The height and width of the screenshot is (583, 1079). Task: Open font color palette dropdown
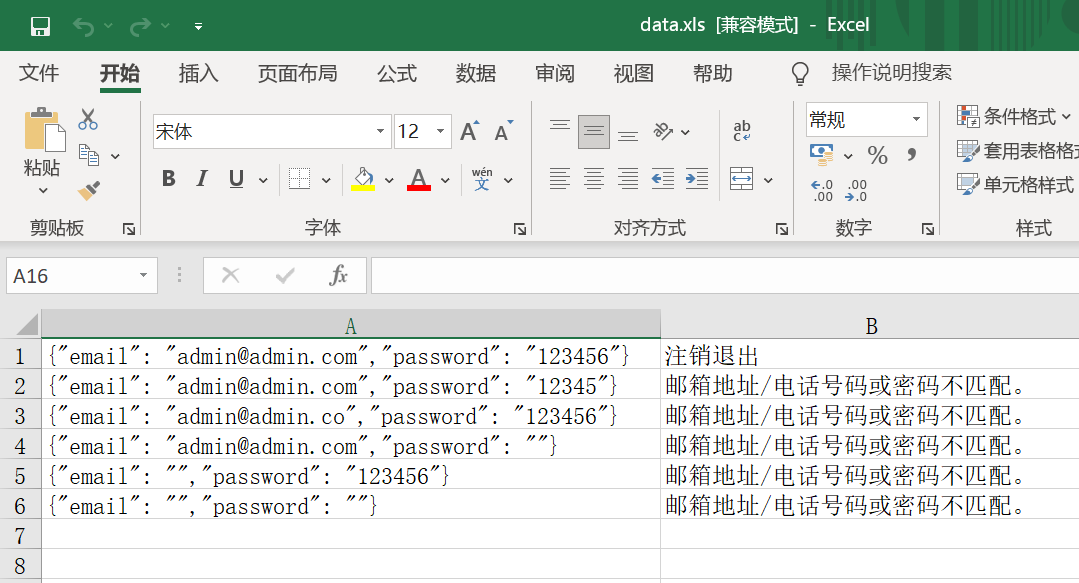tap(445, 180)
